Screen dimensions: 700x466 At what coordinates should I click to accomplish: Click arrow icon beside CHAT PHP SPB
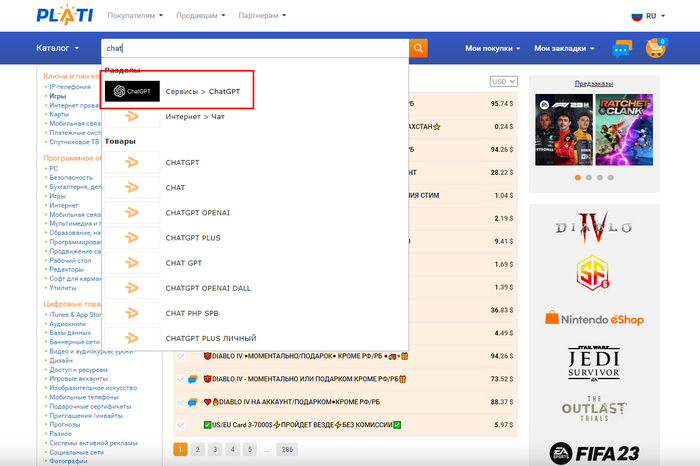(132, 313)
